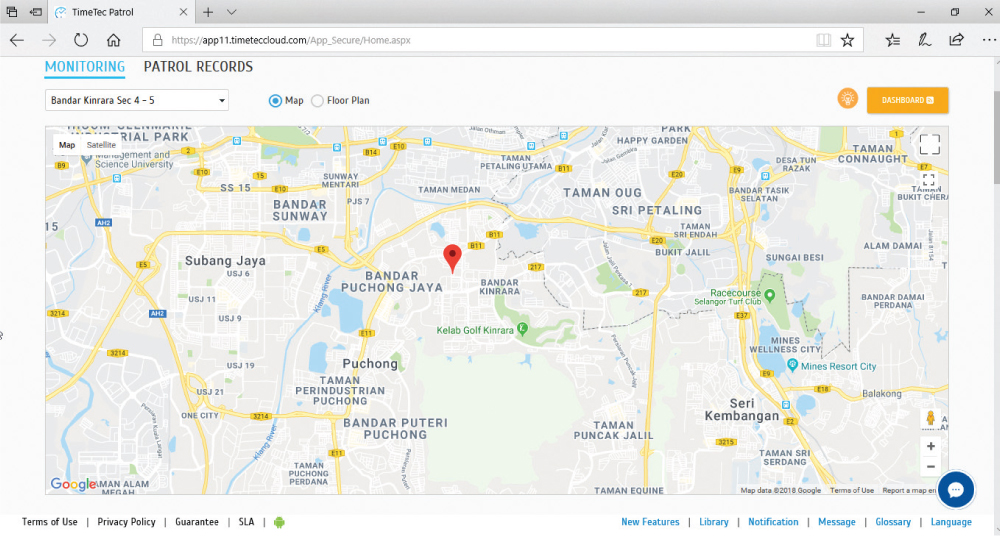This screenshot has height=536, width=1000.
Task: Zoom out the map with minus button
Action: point(930,467)
